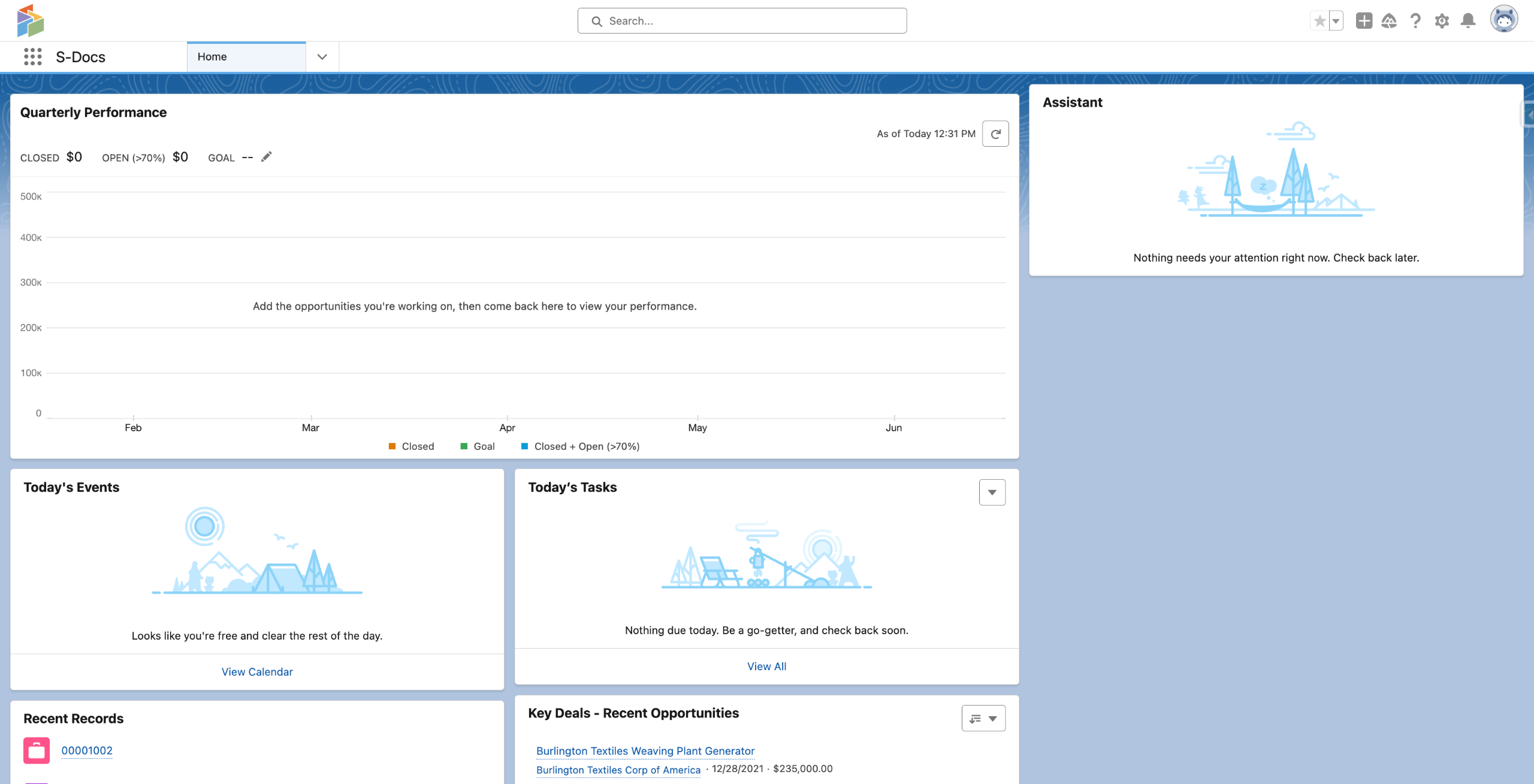Click into the Search field
The image size is (1534, 784).
(x=742, y=21)
